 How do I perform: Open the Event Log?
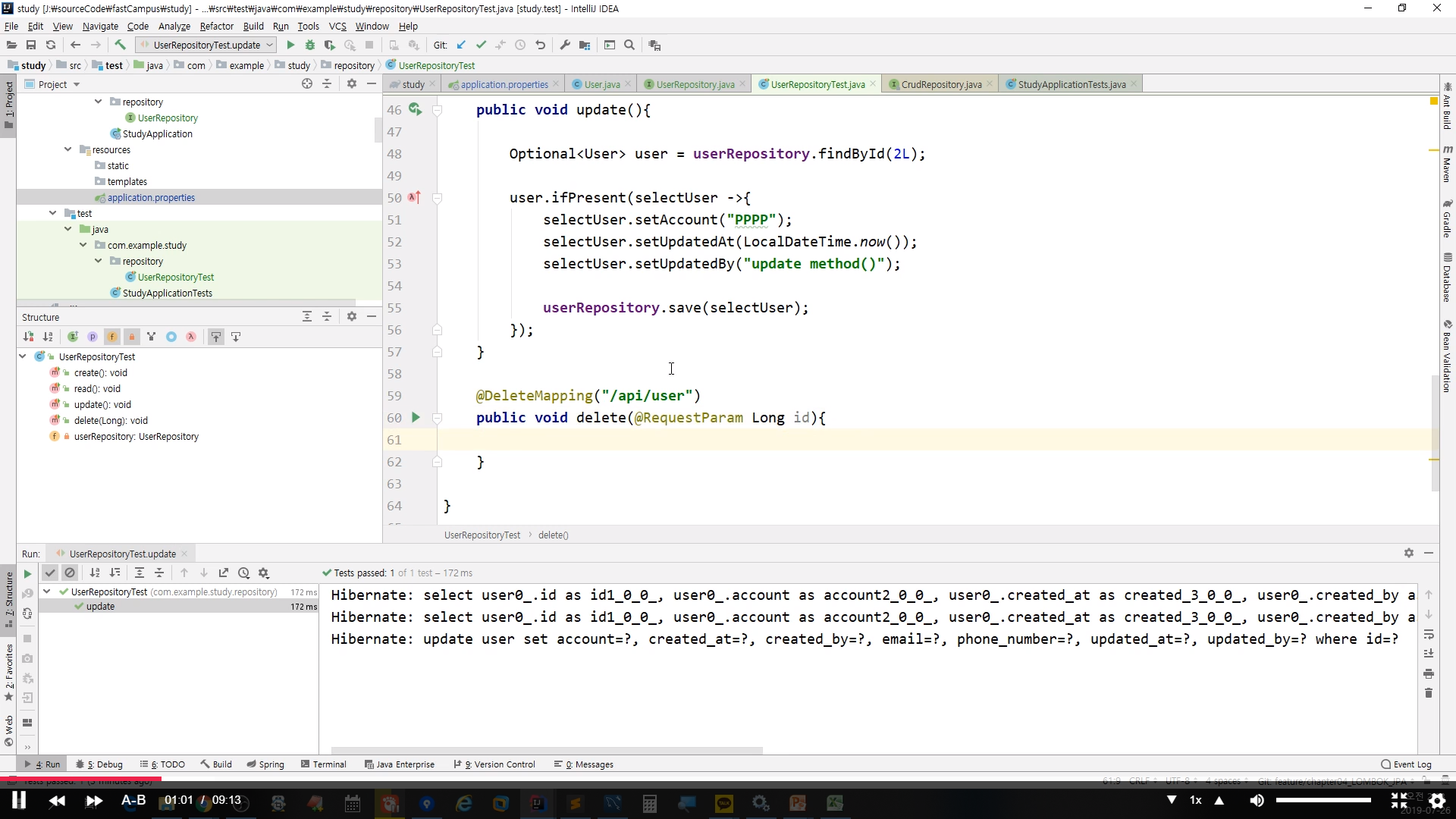pyautogui.click(x=1406, y=764)
